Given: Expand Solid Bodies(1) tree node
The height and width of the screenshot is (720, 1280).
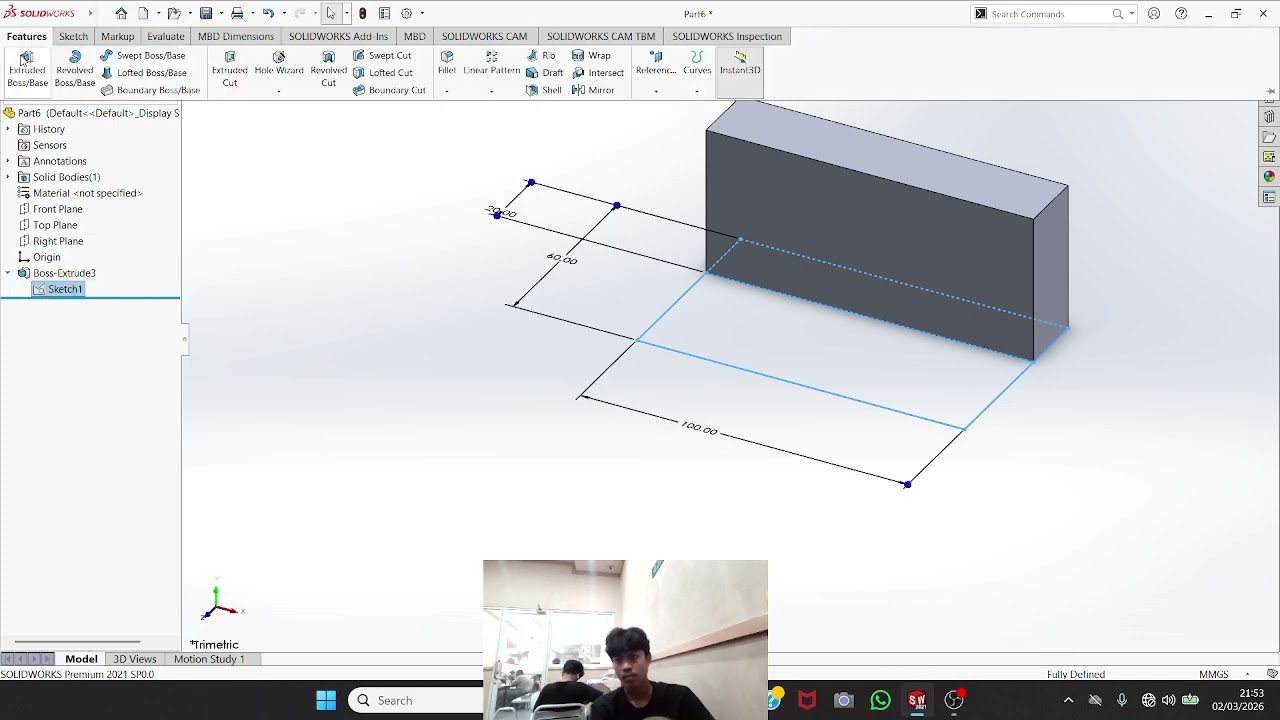Looking at the screenshot, I should [x=8, y=177].
